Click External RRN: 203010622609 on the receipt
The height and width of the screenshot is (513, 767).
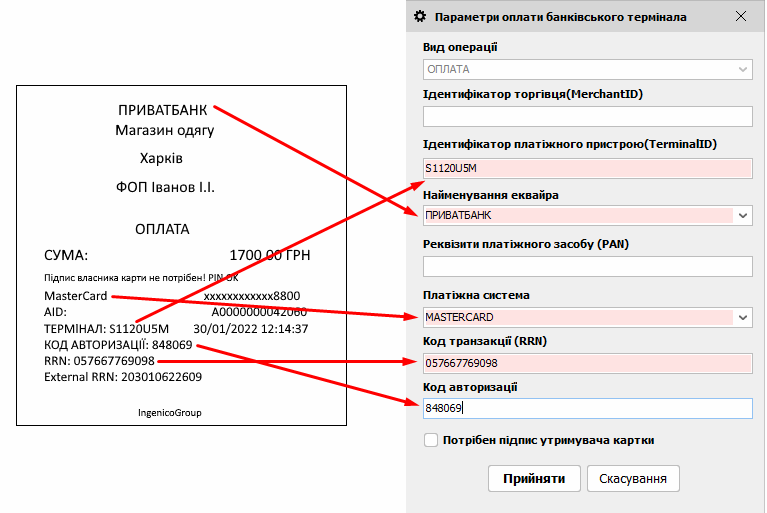(x=123, y=377)
